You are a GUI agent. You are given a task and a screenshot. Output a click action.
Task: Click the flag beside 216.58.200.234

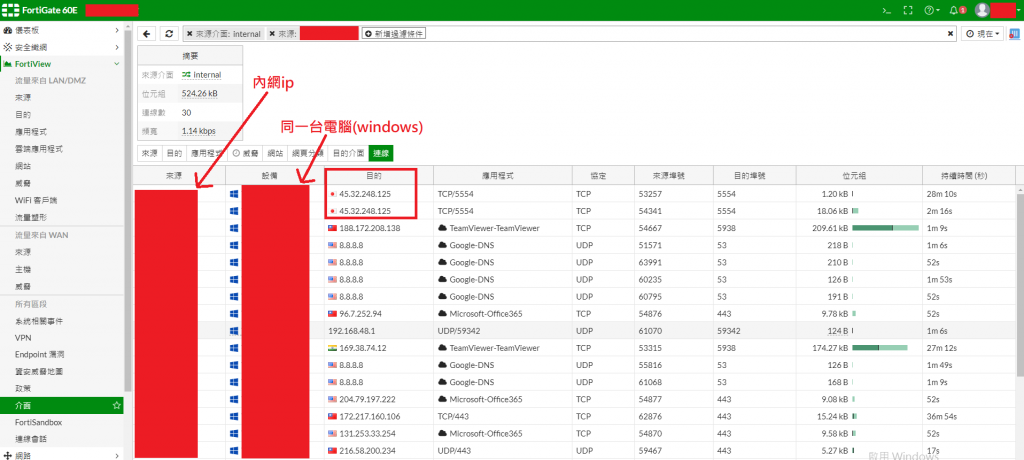click(x=332, y=450)
